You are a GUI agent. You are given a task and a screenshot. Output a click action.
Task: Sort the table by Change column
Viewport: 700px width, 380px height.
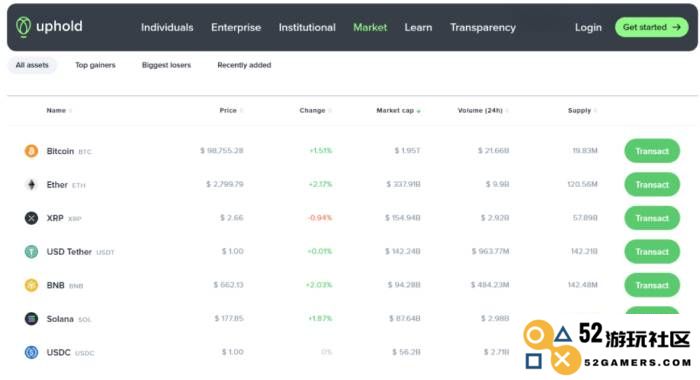(x=316, y=110)
